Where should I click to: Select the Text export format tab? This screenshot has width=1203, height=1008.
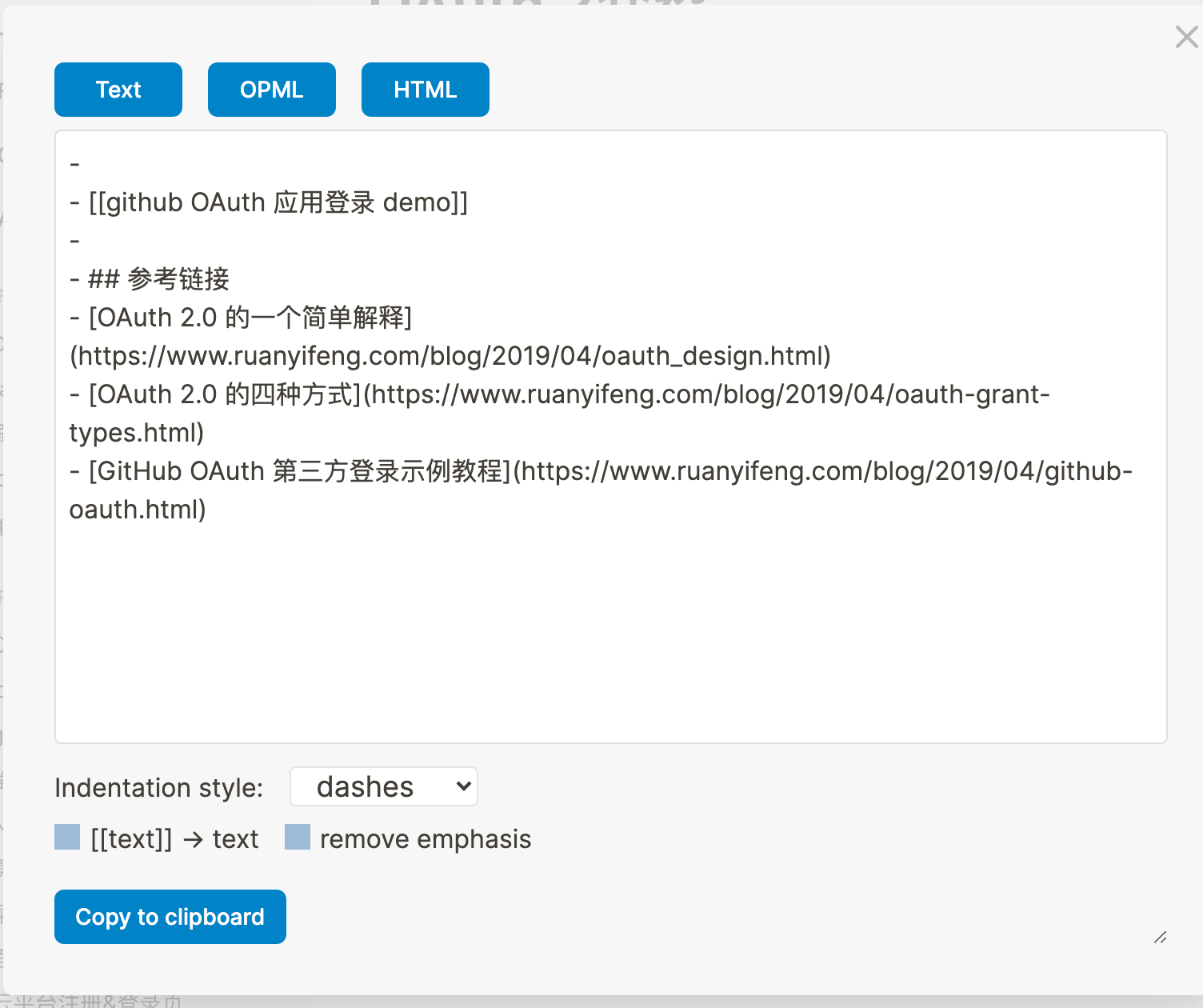click(118, 90)
